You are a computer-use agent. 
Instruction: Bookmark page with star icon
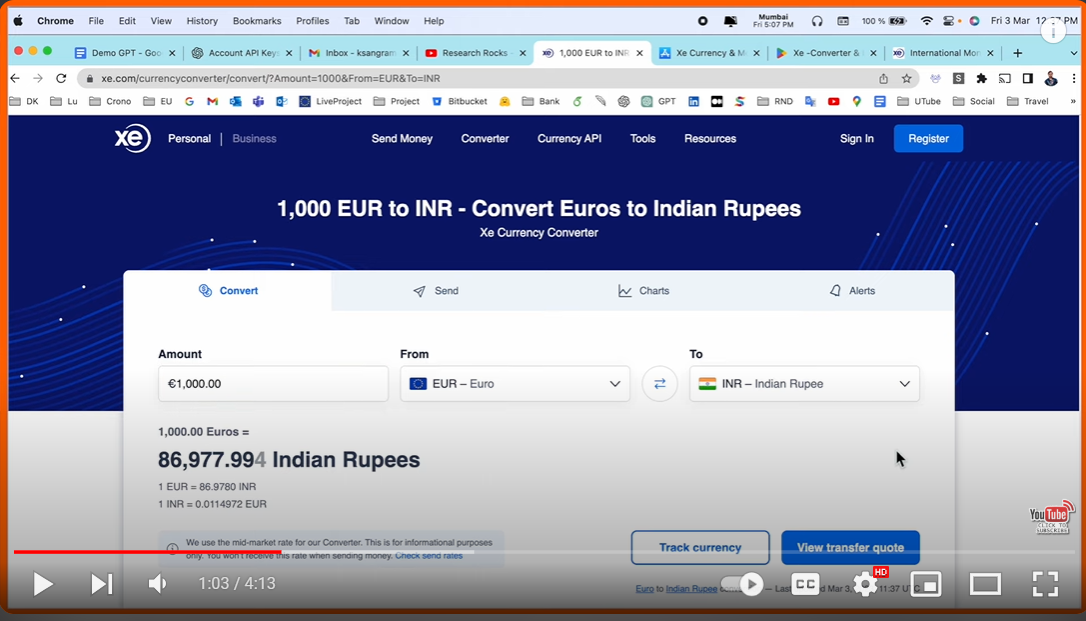point(907,78)
